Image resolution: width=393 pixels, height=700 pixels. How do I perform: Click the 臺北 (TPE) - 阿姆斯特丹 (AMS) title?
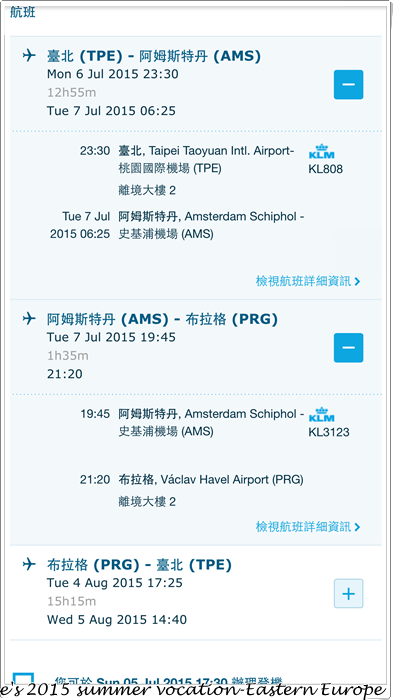pyautogui.click(x=154, y=56)
